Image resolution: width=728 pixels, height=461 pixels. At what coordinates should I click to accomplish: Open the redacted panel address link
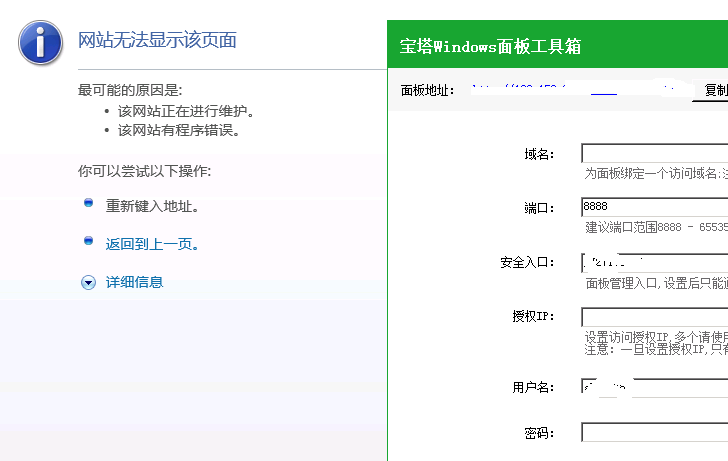tap(580, 90)
